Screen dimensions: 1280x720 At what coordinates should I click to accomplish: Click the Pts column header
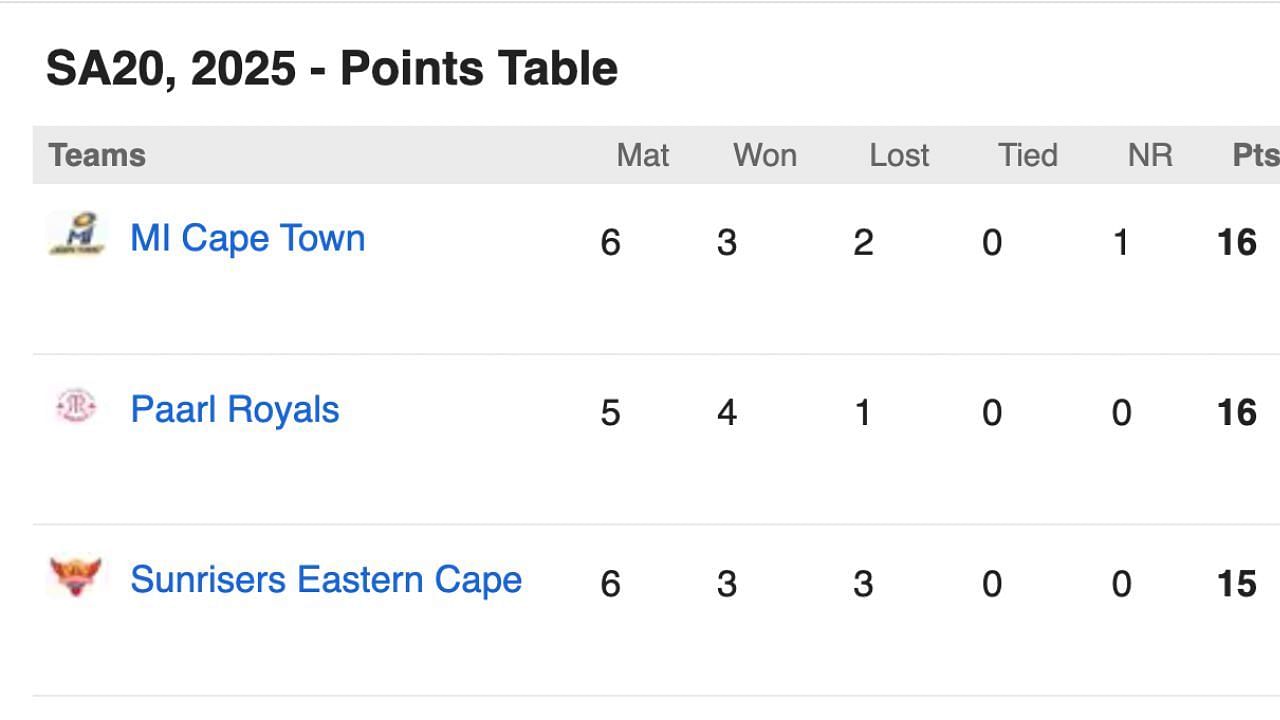[x=1256, y=155]
